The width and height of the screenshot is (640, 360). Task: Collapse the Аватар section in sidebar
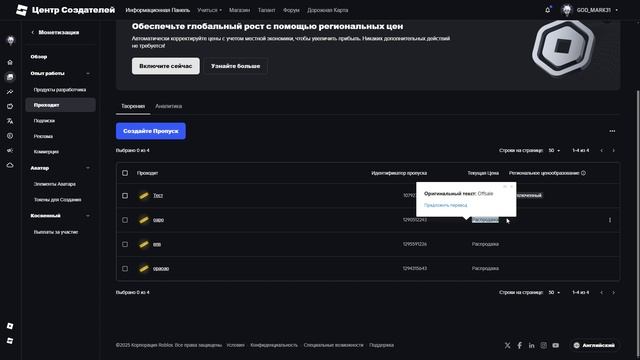88,168
